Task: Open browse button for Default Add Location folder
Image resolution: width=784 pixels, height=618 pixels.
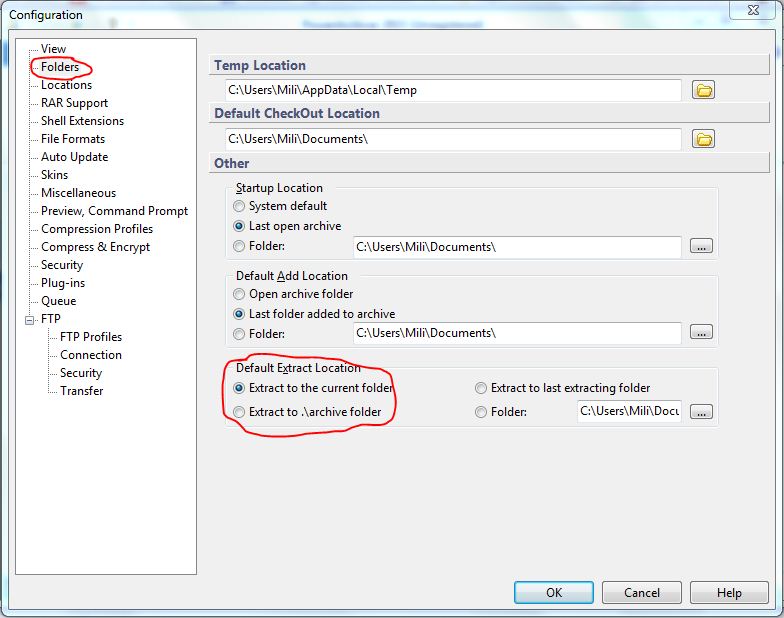Action: [x=702, y=332]
